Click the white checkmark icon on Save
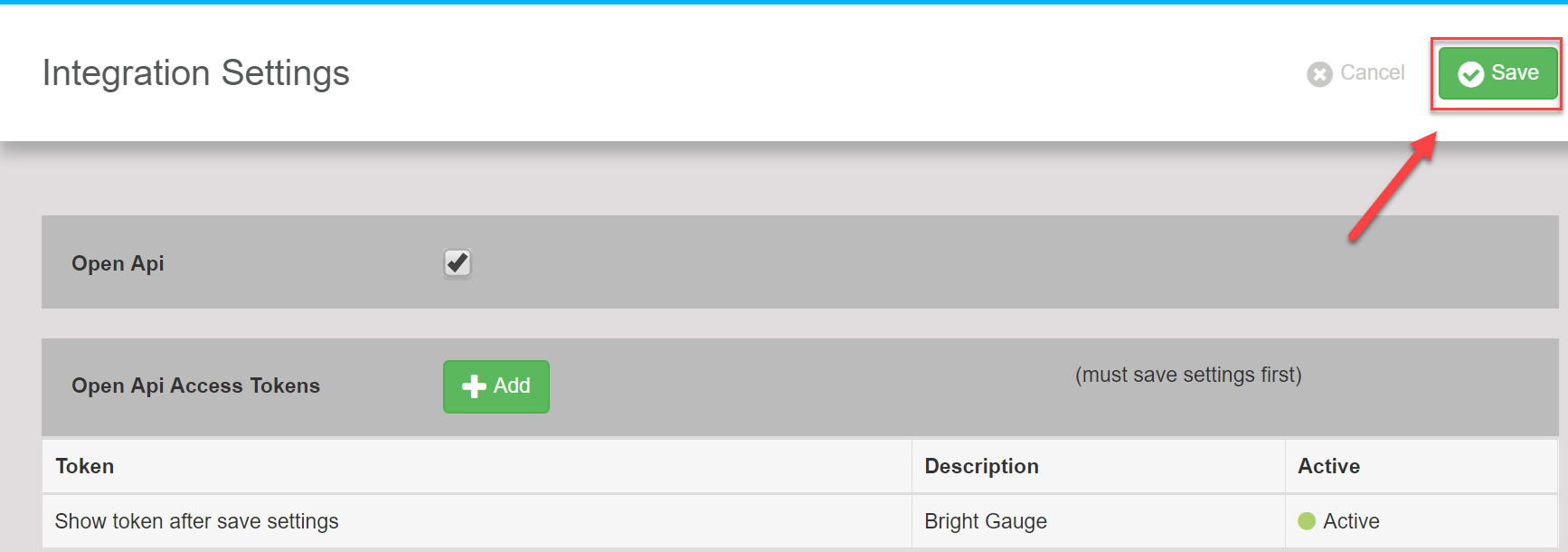The height and width of the screenshot is (552, 1568). click(x=1470, y=74)
